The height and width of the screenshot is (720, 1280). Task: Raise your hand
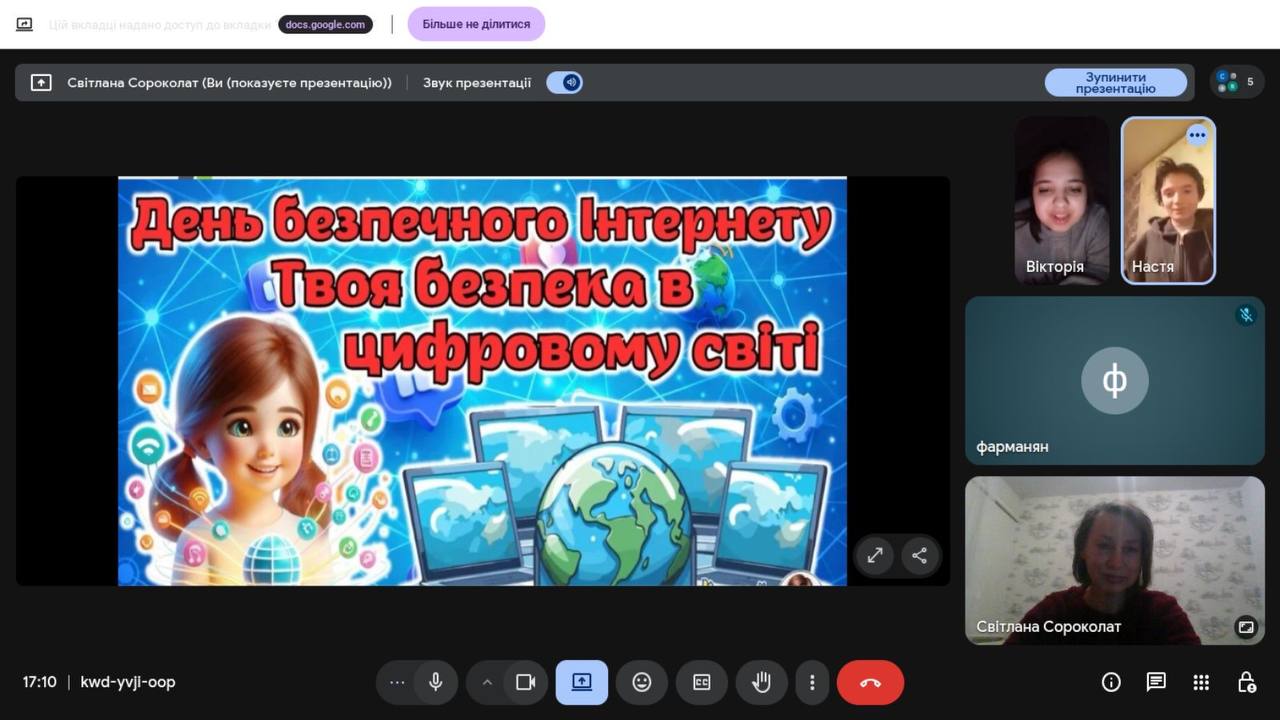click(762, 682)
